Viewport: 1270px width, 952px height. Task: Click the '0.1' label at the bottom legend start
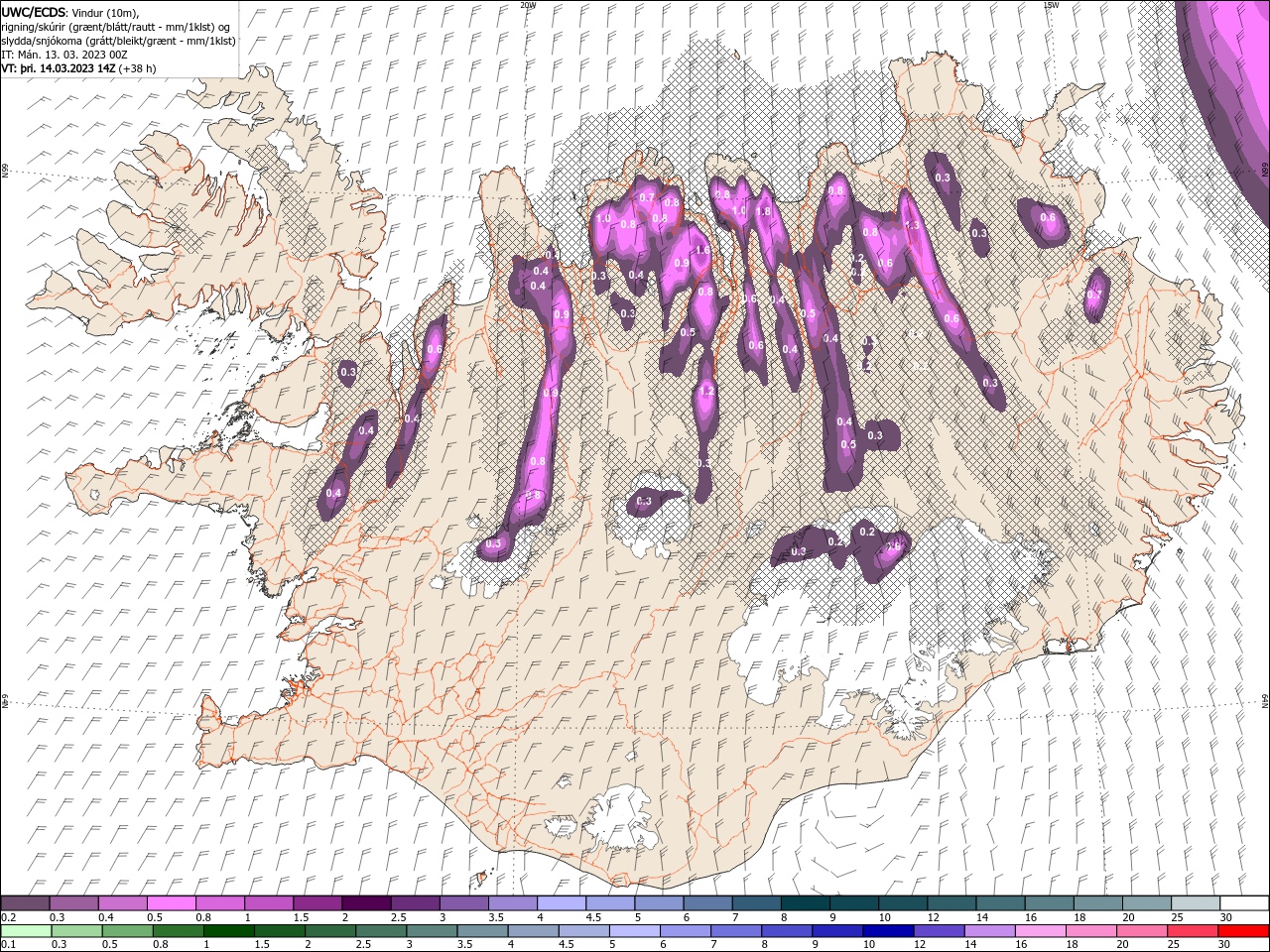8,945
